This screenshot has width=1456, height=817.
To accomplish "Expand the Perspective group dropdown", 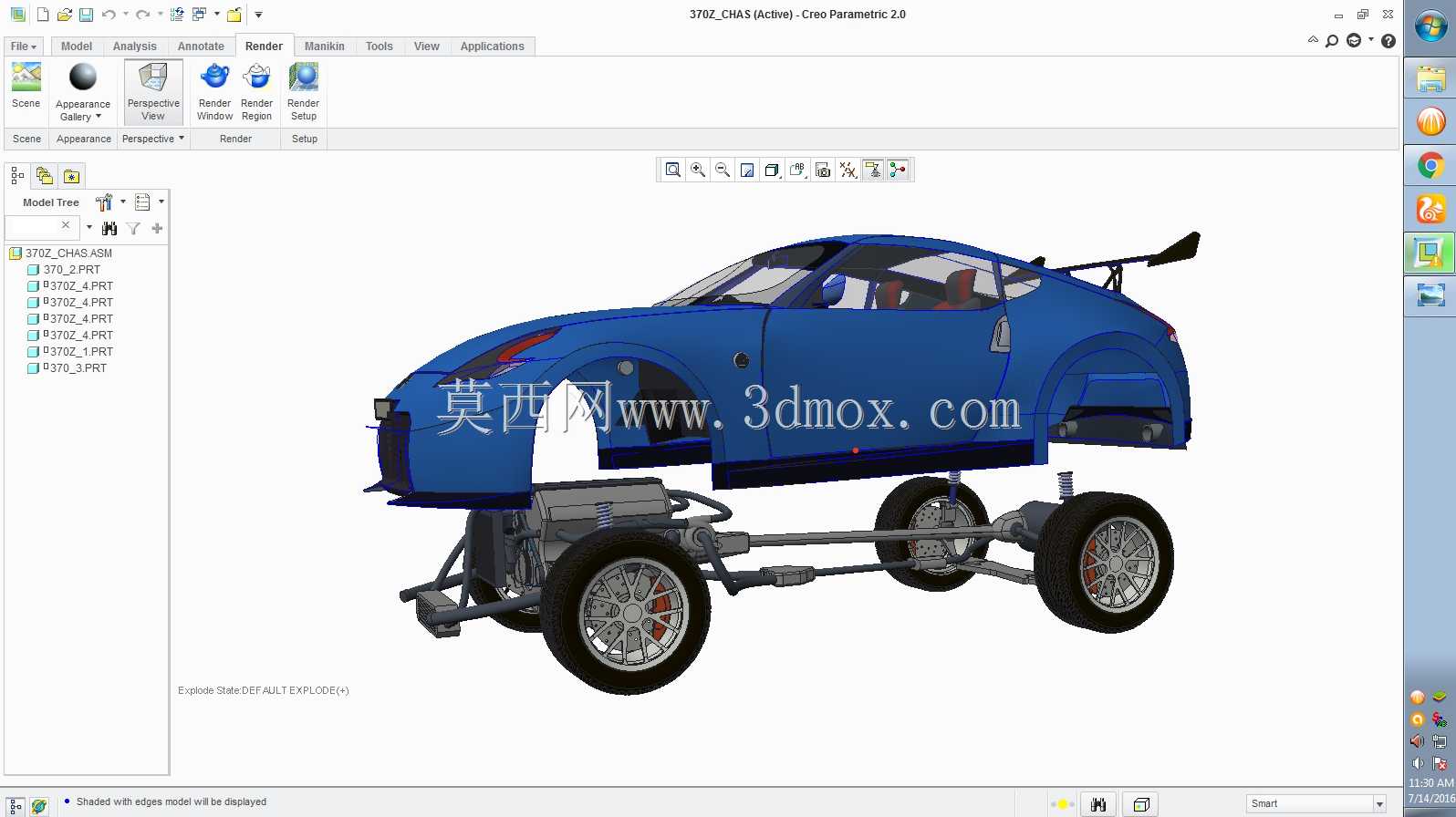I will 153,139.
